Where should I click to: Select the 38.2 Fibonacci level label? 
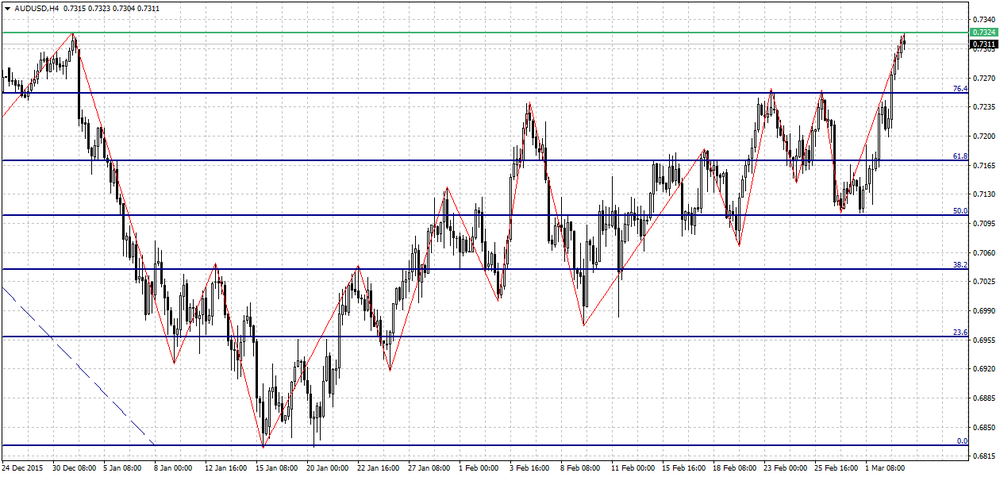960,265
